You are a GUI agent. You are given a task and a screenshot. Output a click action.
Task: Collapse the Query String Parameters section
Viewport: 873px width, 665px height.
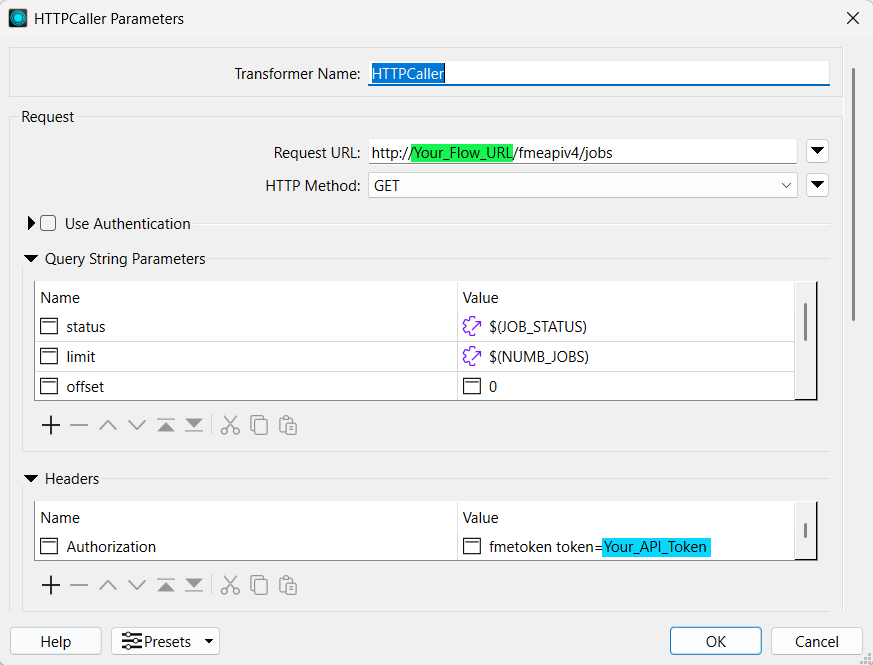(x=31, y=258)
